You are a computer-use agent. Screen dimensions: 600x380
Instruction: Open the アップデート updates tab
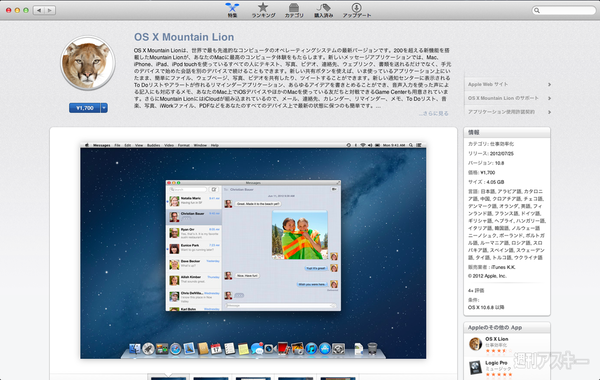[357, 10]
